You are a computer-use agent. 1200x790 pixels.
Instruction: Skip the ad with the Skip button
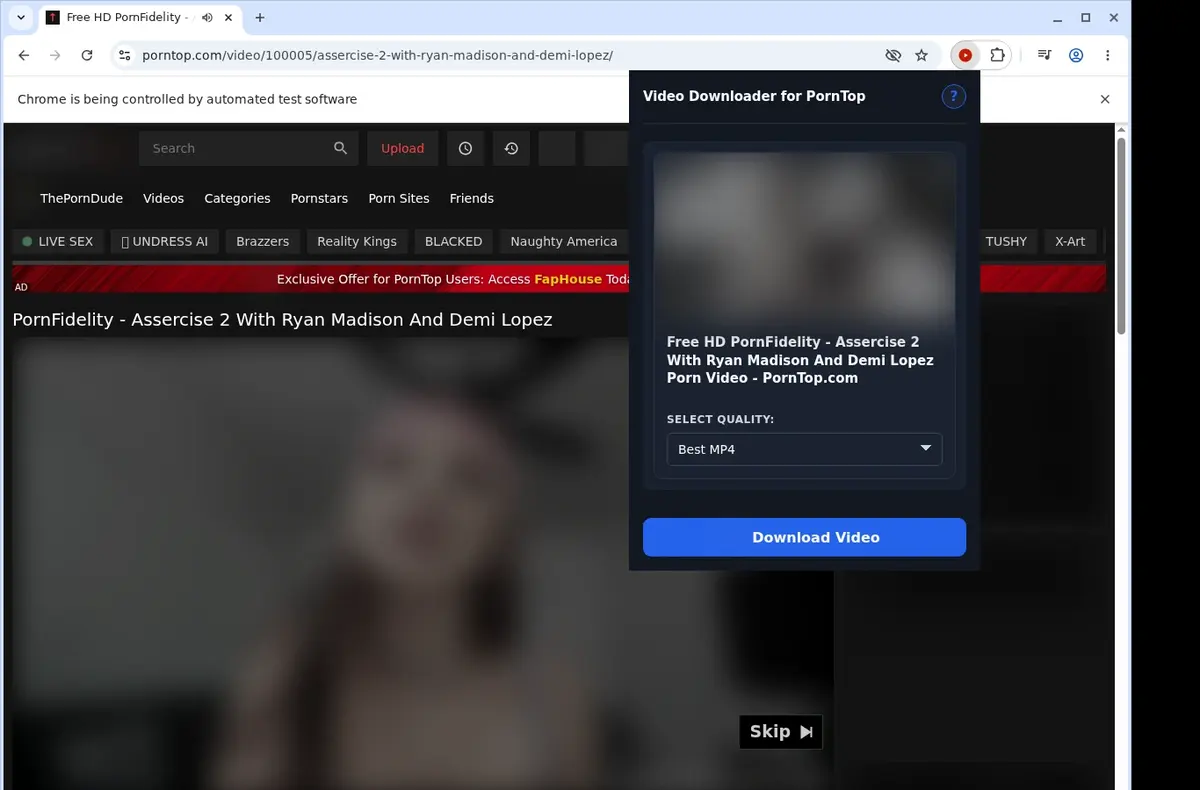pyautogui.click(x=781, y=732)
